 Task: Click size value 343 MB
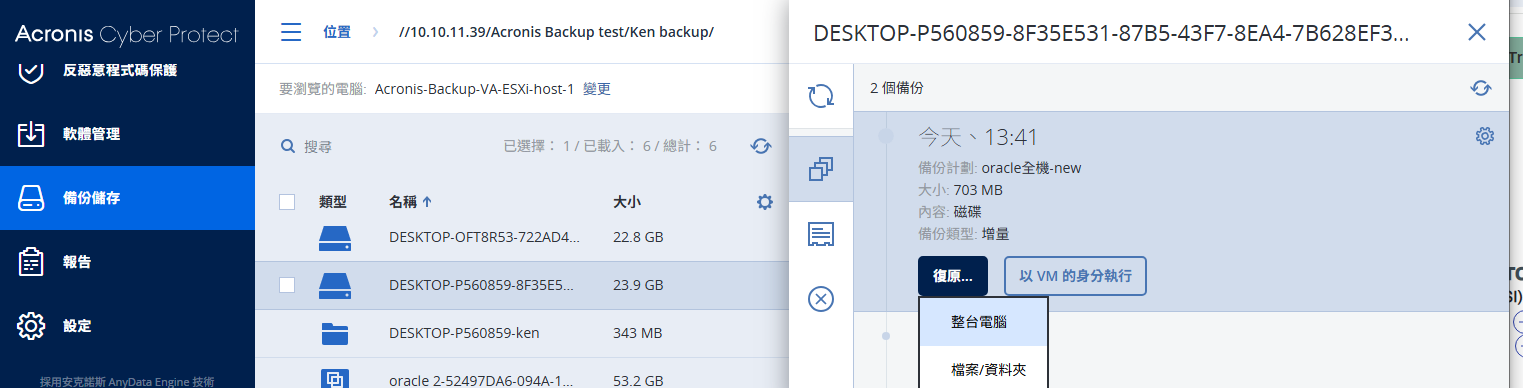pos(637,333)
